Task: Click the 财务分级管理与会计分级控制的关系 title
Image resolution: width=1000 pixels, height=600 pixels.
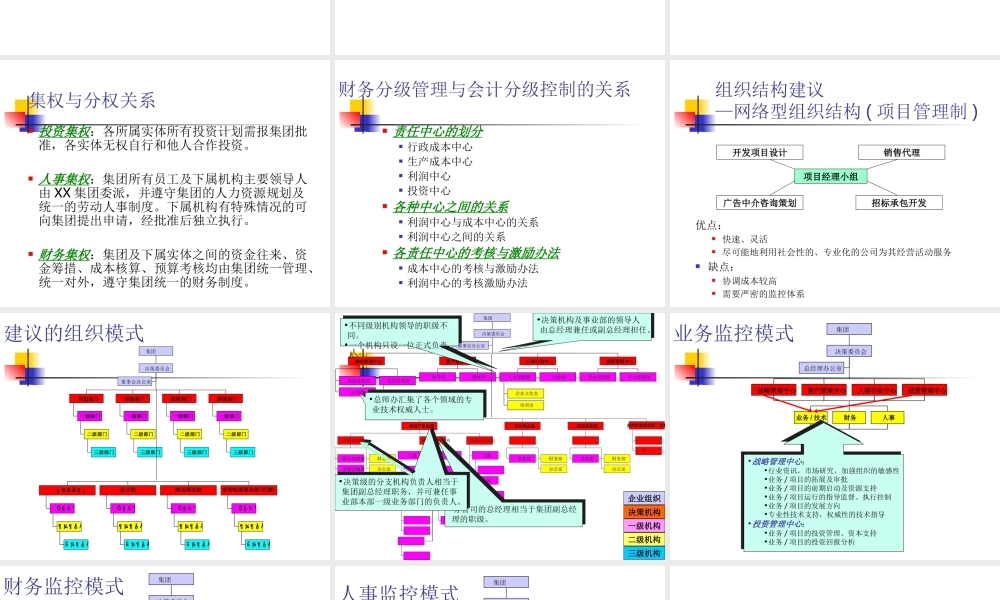Action: (484, 88)
